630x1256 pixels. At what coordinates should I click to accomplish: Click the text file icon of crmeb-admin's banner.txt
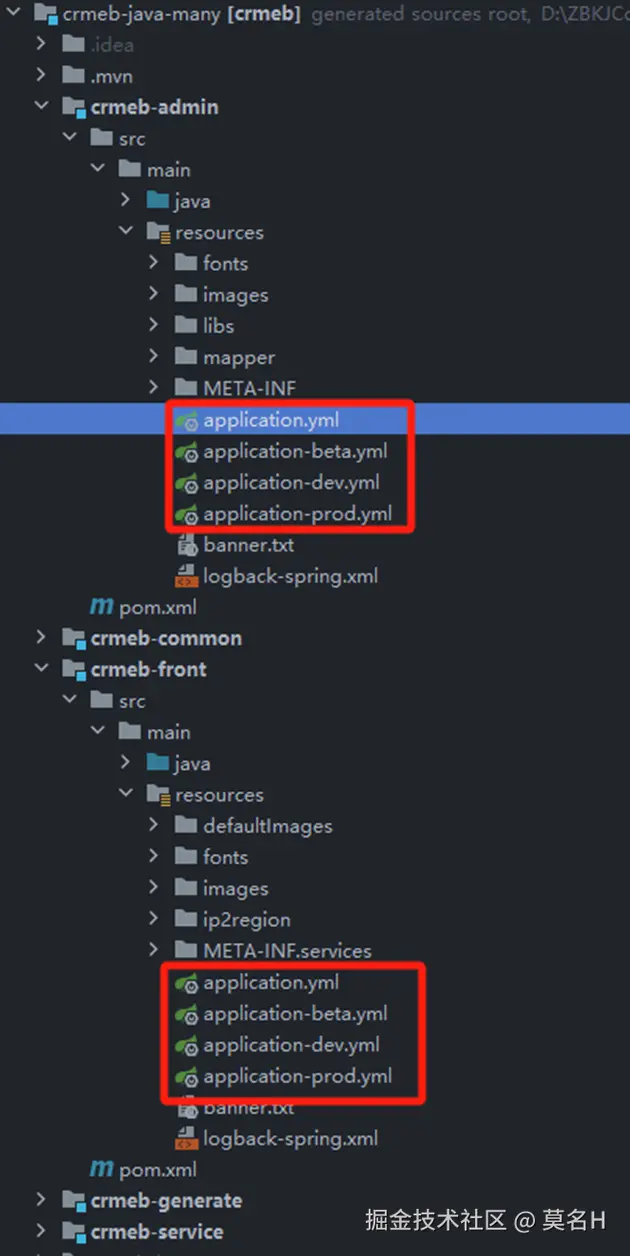(186, 546)
